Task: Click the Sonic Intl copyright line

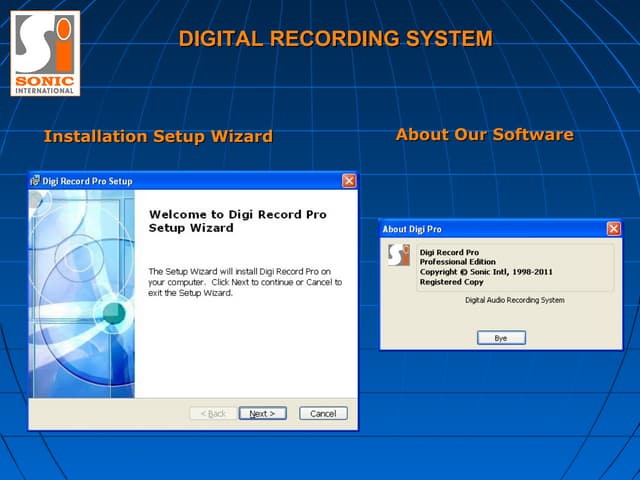Action: (485, 272)
